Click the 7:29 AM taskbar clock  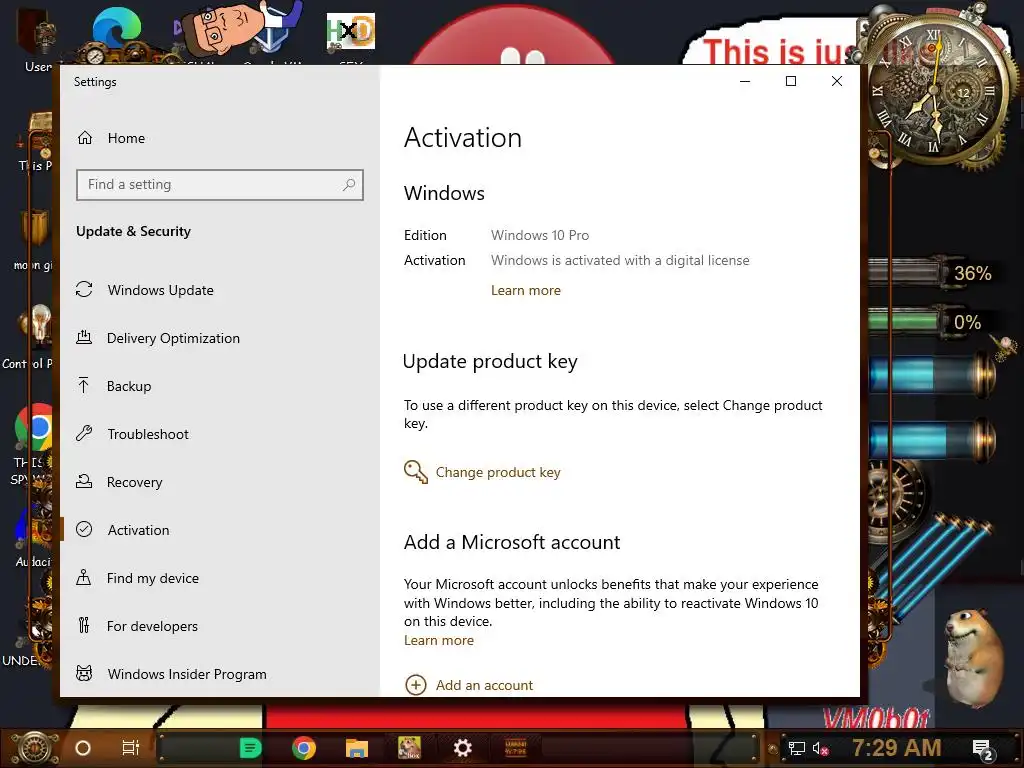coord(897,748)
